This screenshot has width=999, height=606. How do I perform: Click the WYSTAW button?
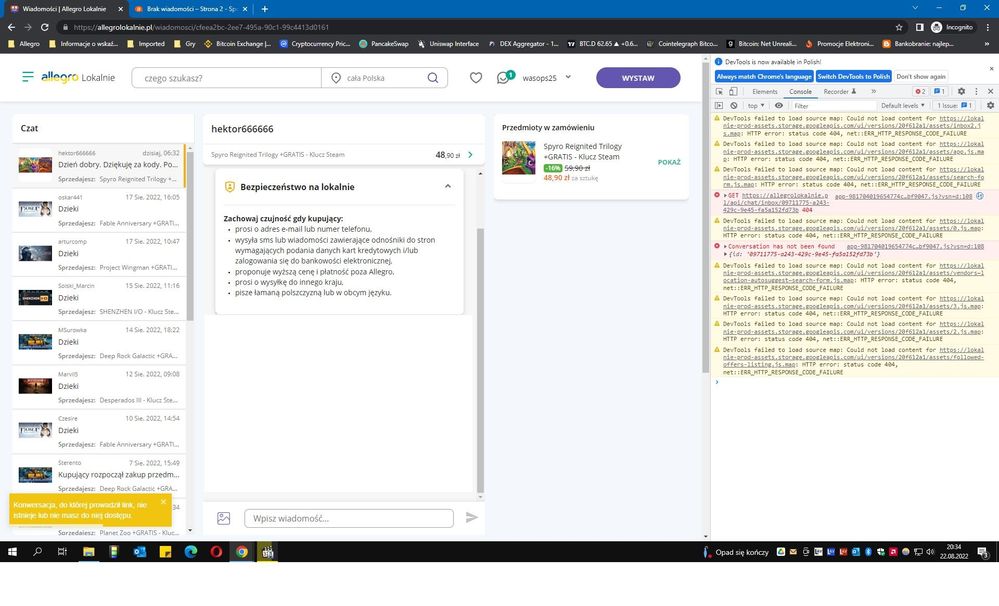click(x=638, y=78)
